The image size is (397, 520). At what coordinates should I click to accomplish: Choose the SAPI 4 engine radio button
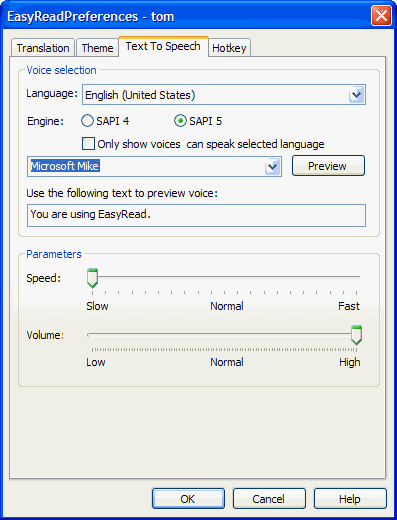[87, 121]
